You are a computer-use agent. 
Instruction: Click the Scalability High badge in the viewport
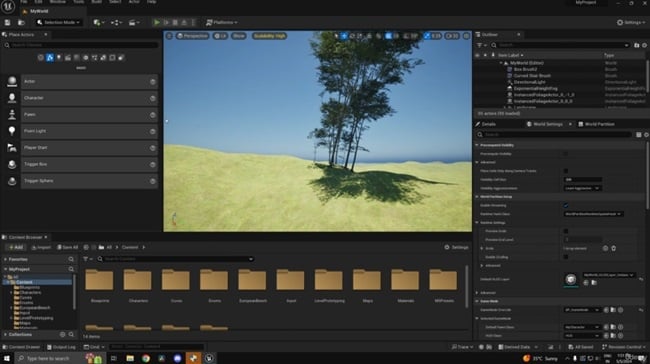[x=269, y=36]
